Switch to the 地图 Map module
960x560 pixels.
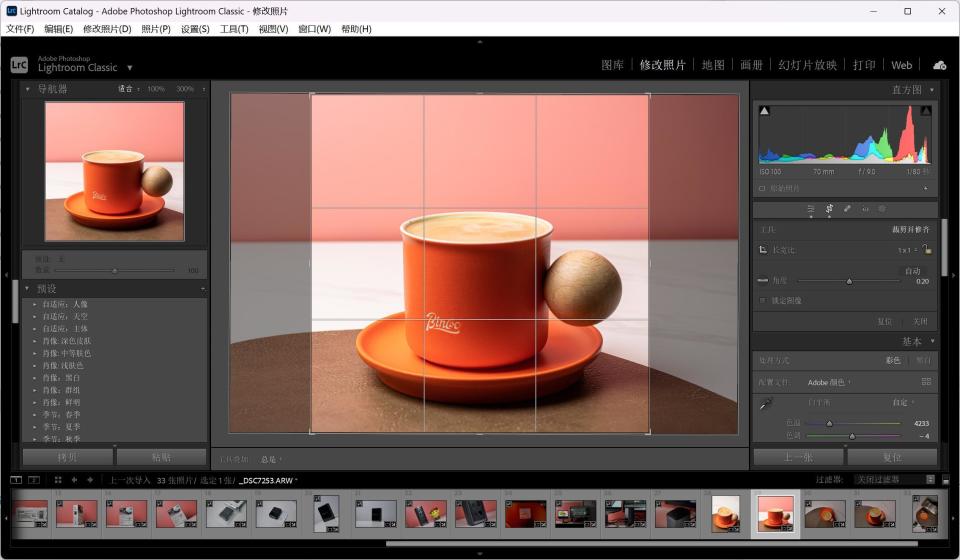click(713, 65)
